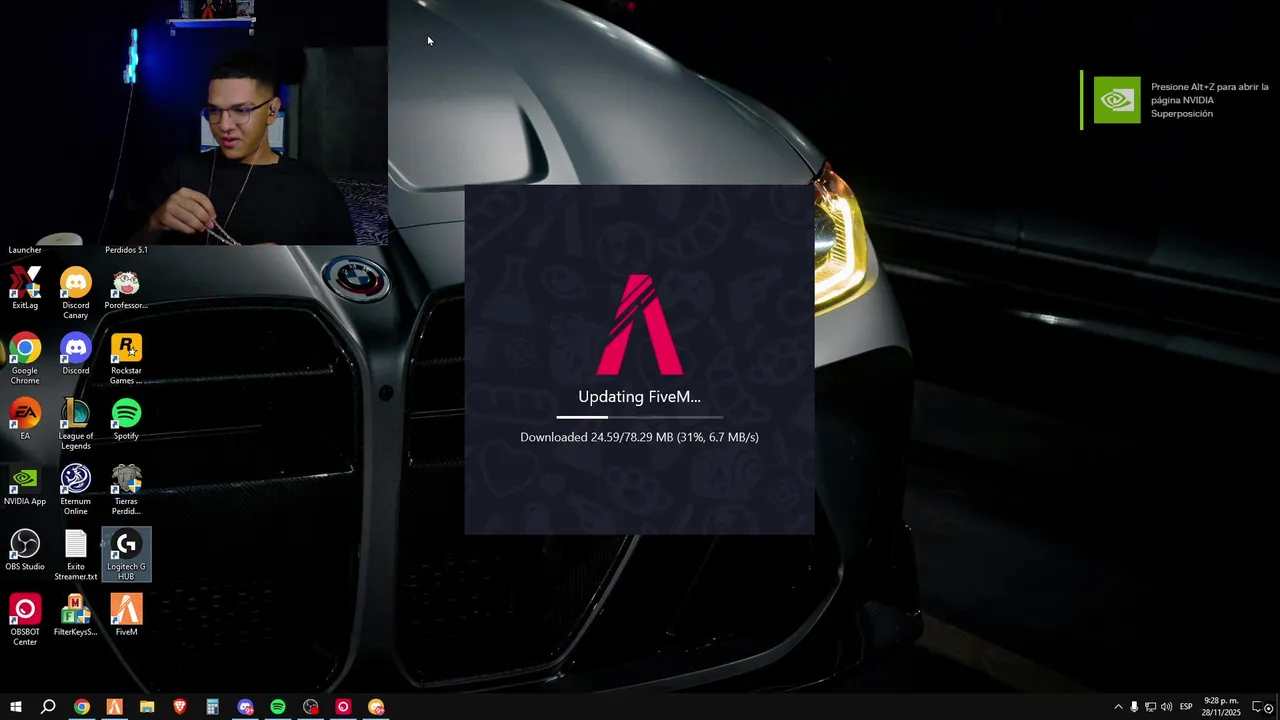Select the Profesor desktop shortcut
Viewport: 1280px width, 720px height.
[x=126, y=288]
